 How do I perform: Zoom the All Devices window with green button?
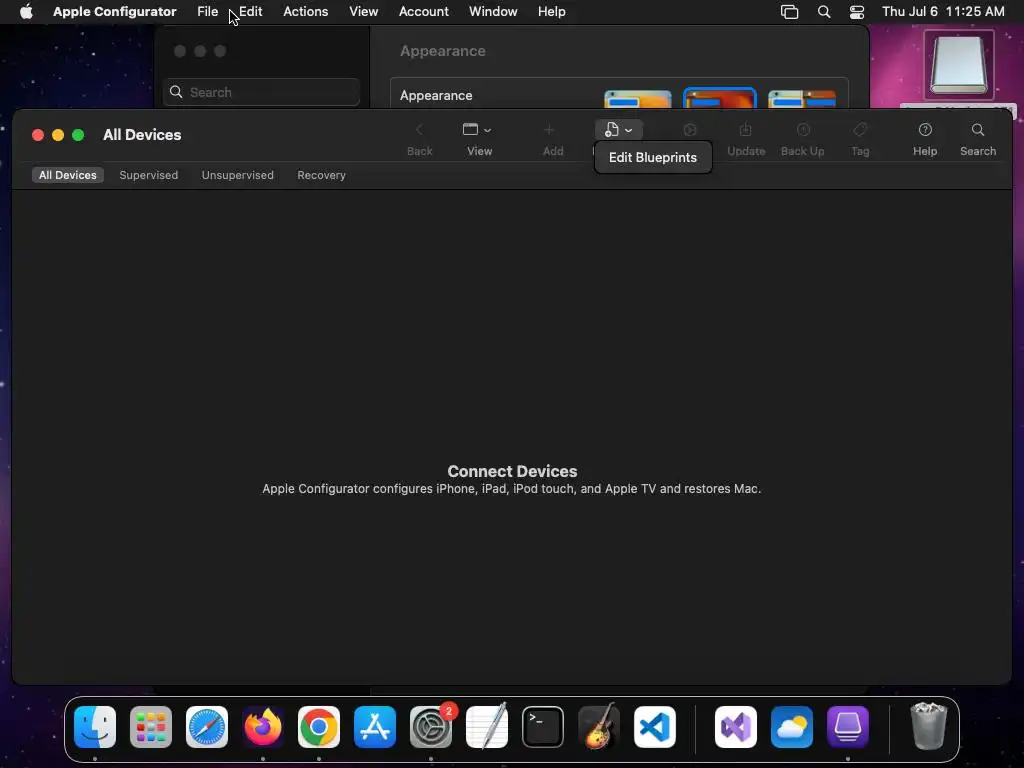coord(78,135)
